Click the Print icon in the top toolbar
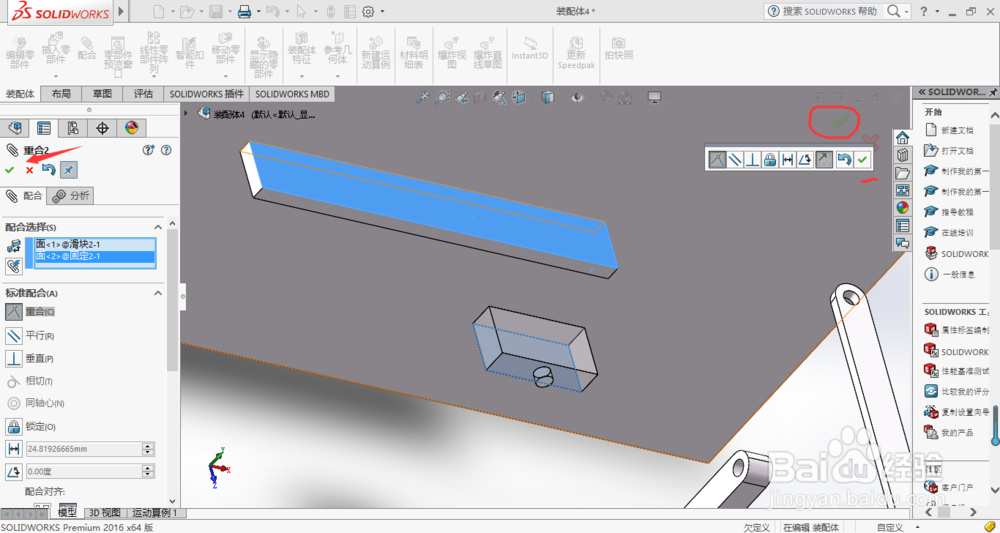Image resolution: width=1000 pixels, height=533 pixels. [244, 11]
